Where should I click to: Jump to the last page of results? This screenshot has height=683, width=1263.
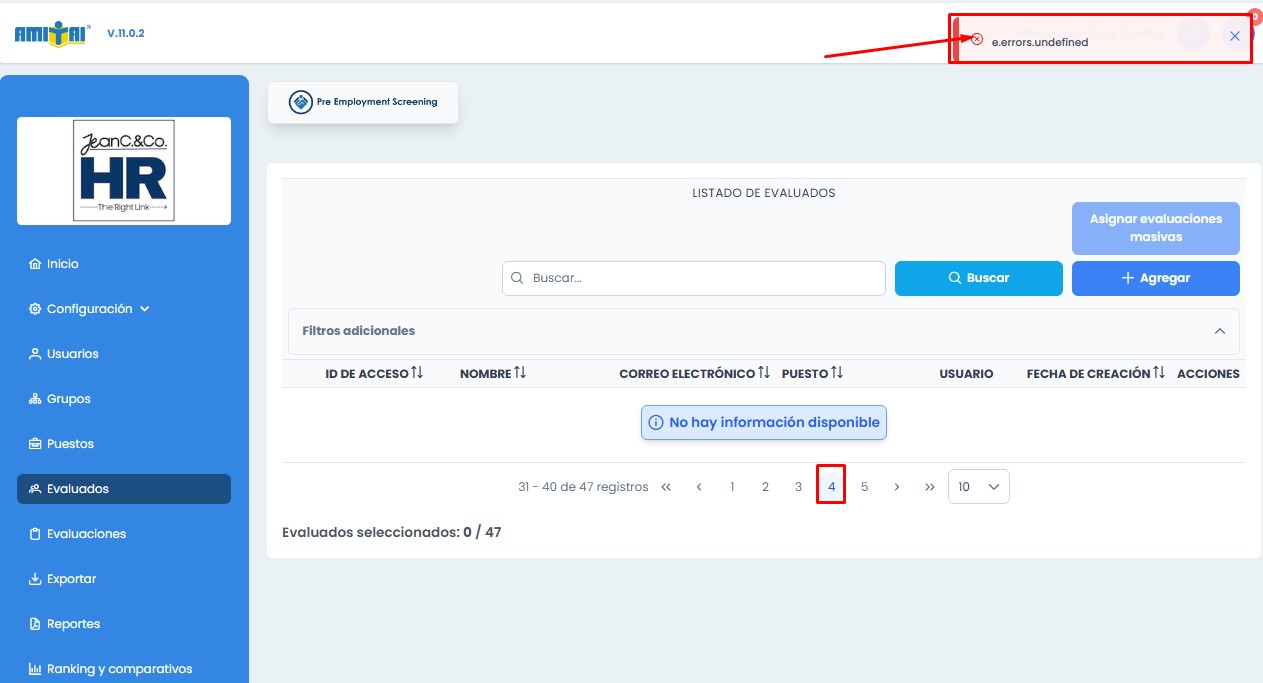pos(930,487)
